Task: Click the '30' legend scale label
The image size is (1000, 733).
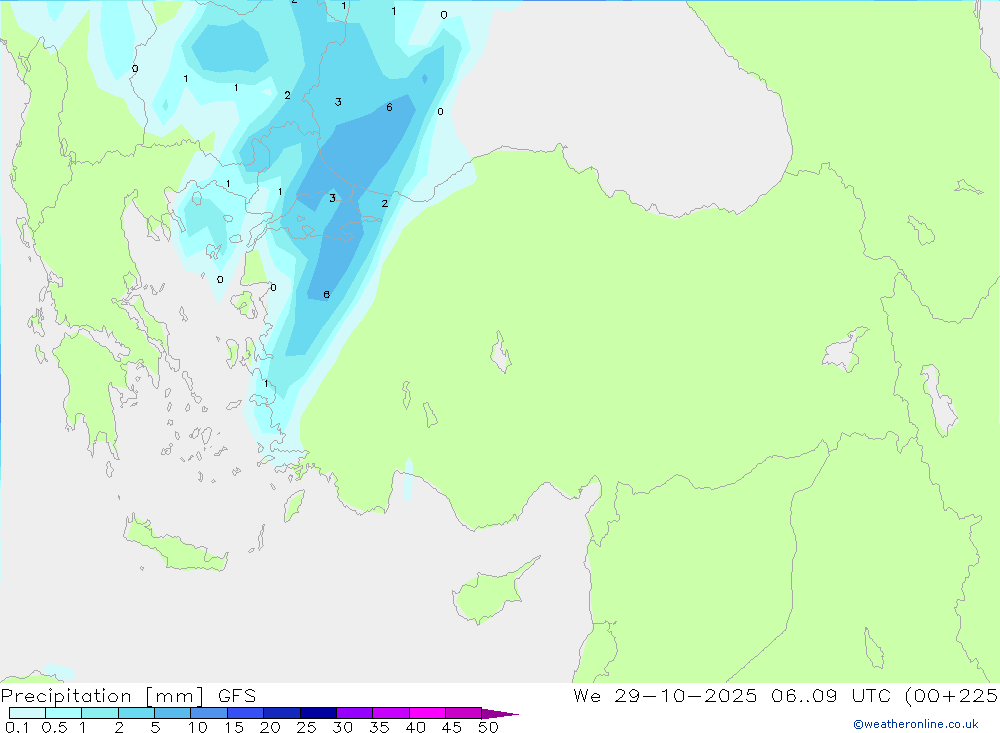Action: [342, 727]
